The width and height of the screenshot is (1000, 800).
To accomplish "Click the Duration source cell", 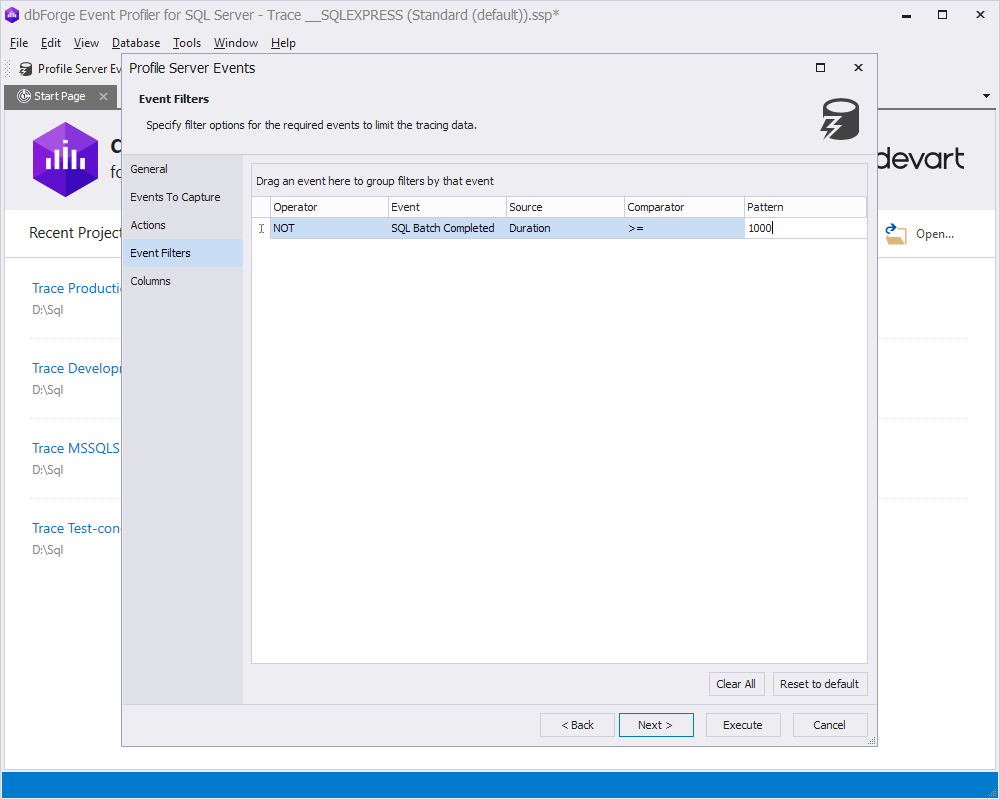I will point(565,228).
